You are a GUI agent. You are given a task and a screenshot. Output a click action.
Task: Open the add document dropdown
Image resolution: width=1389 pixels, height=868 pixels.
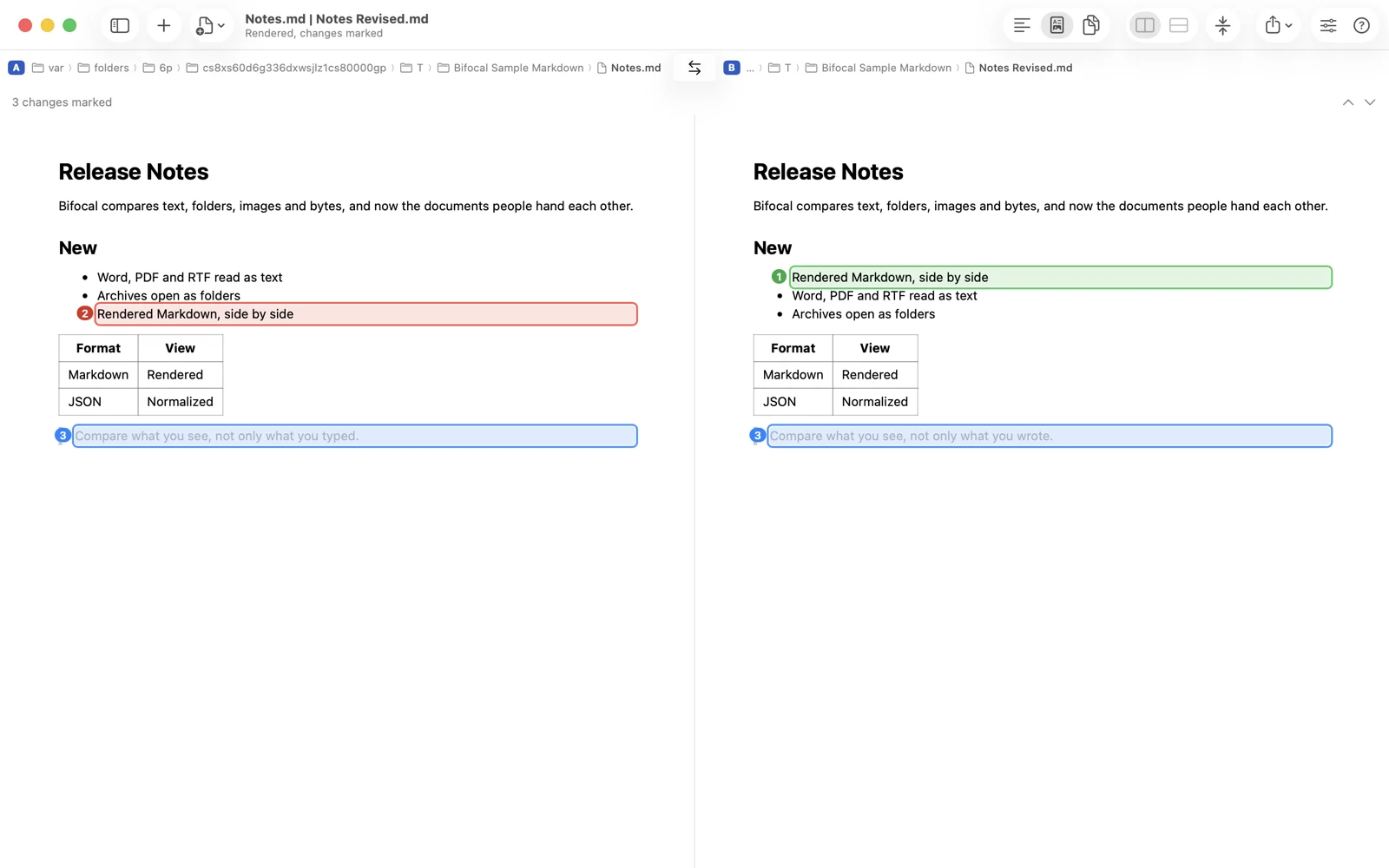pyautogui.click(x=211, y=25)
